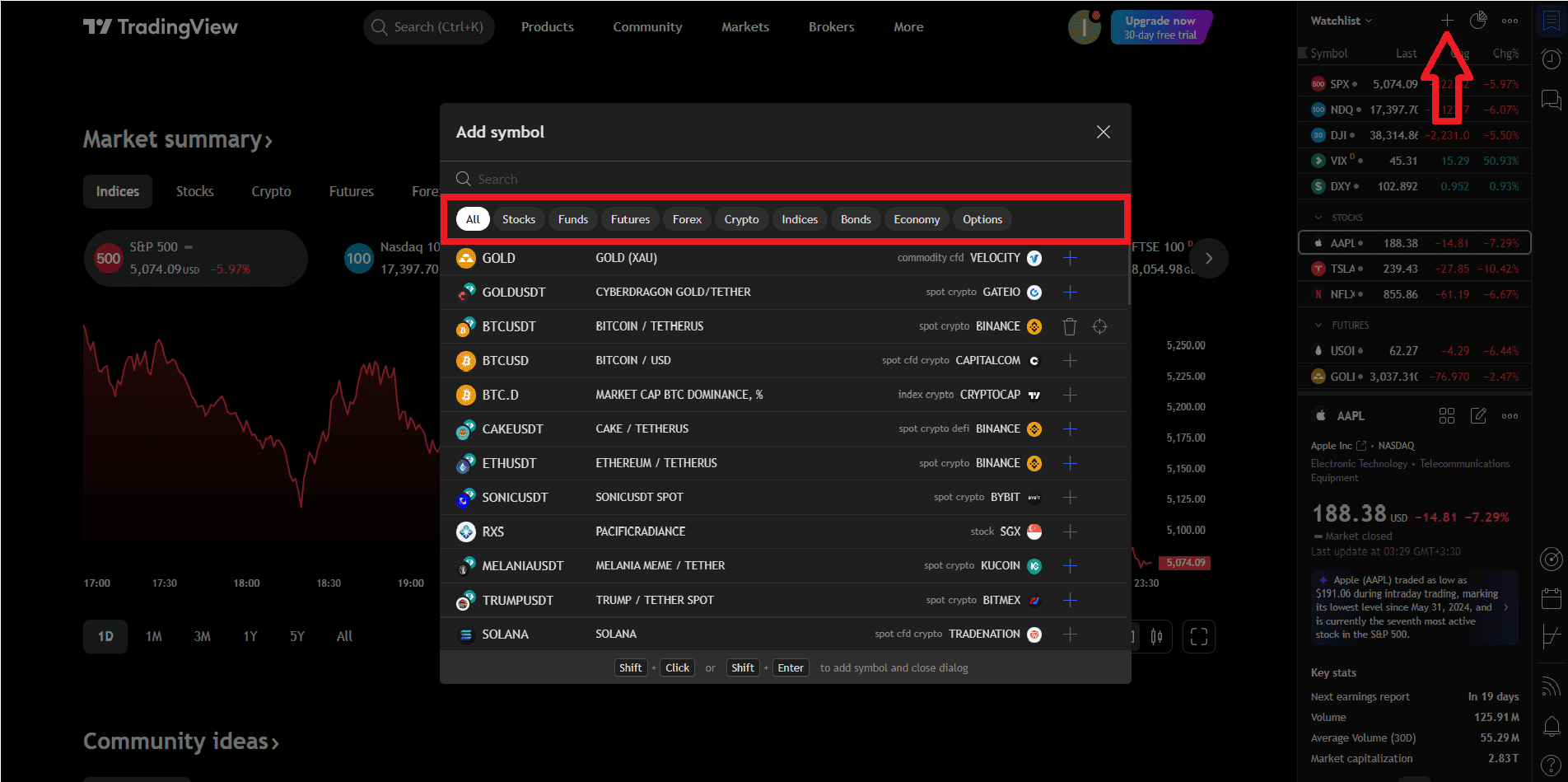1568x782 pixels.
Task: Add MELANIAUSDT with its plus icon
Action: (x=1070, y=566)
